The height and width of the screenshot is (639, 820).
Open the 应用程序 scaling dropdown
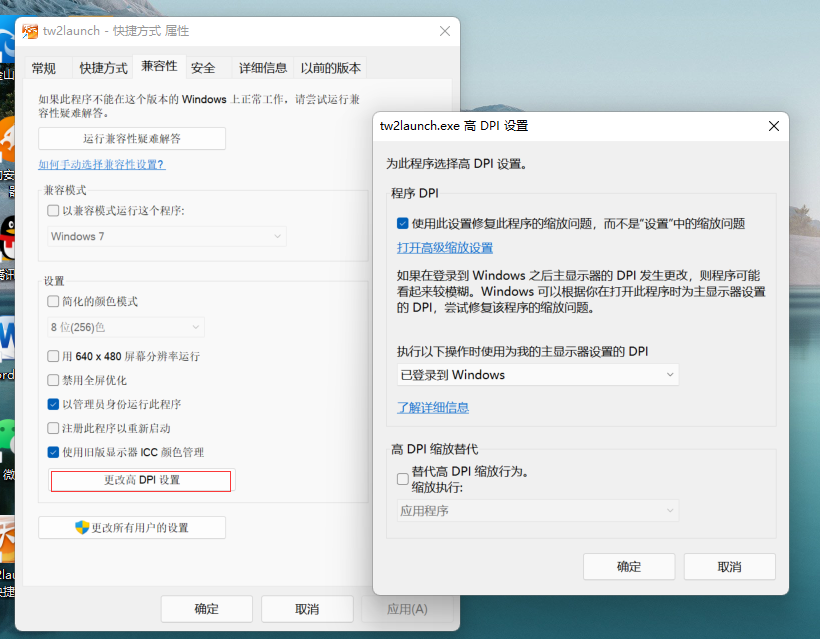tap(538, 511)
